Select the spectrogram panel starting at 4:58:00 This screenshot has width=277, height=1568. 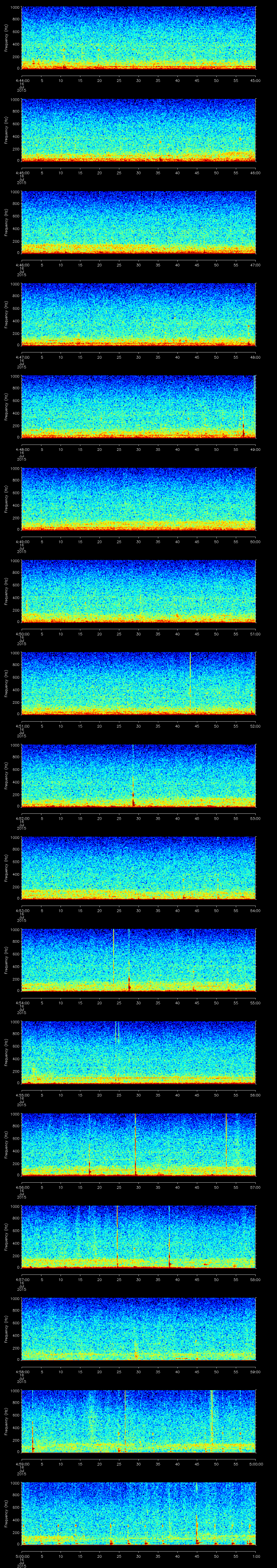[138, 1329]
